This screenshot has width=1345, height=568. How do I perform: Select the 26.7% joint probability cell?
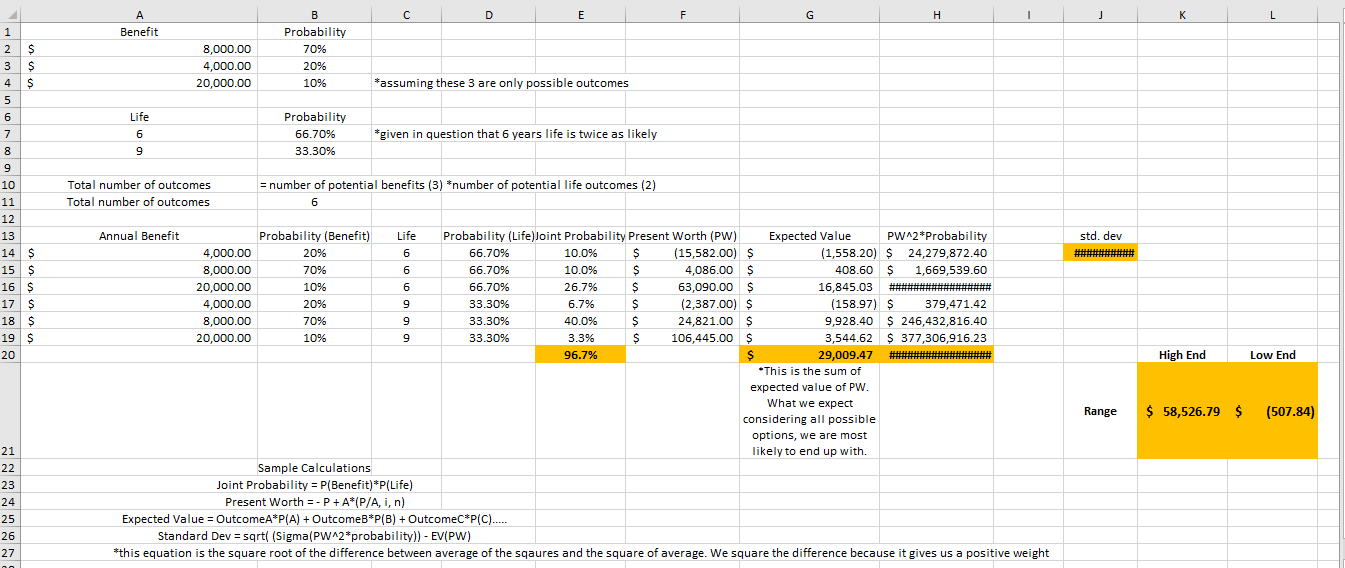tap(580, 287)
